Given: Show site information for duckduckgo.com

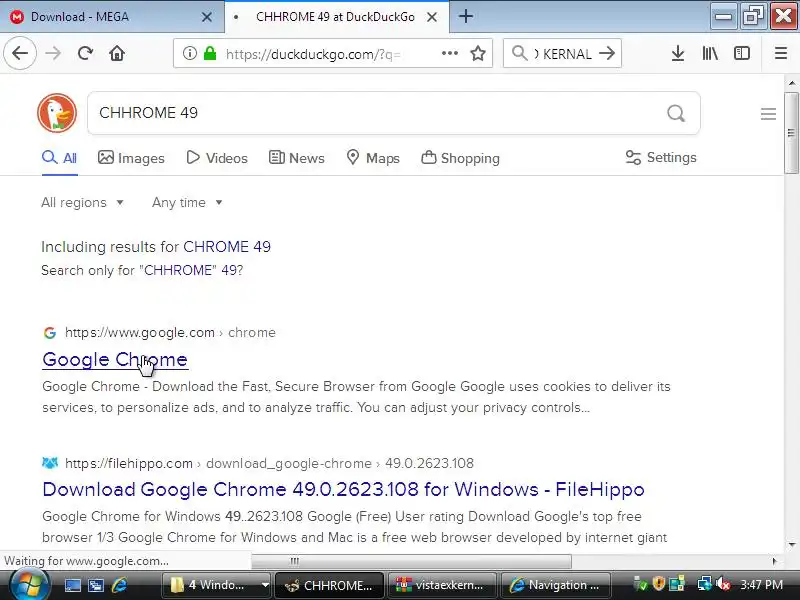Looking at the screenshot, I should coord(190,53).
